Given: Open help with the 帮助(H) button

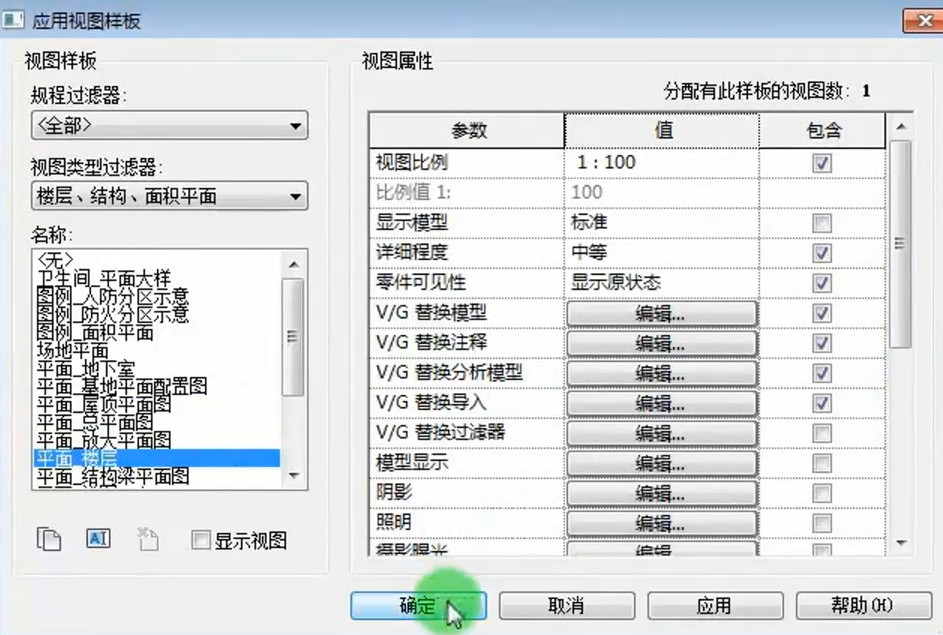Looking at the screenshot, I should pos(863,606).
